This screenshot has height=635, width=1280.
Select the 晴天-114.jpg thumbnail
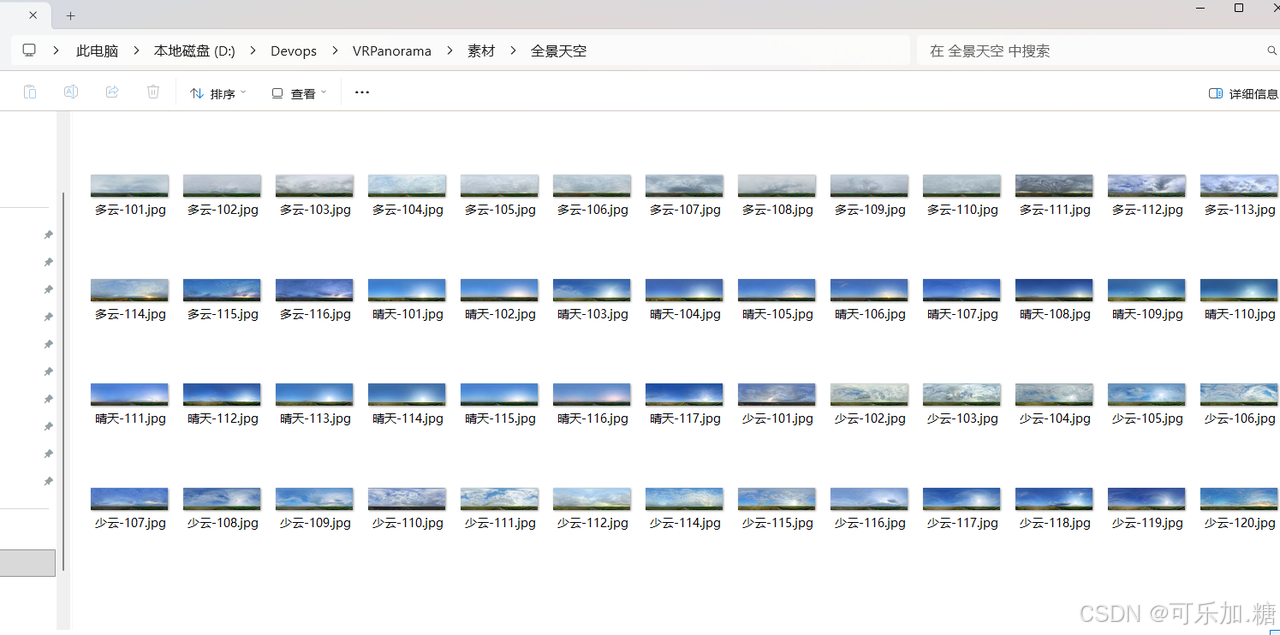pyautogui.click(x=407, y=394)
